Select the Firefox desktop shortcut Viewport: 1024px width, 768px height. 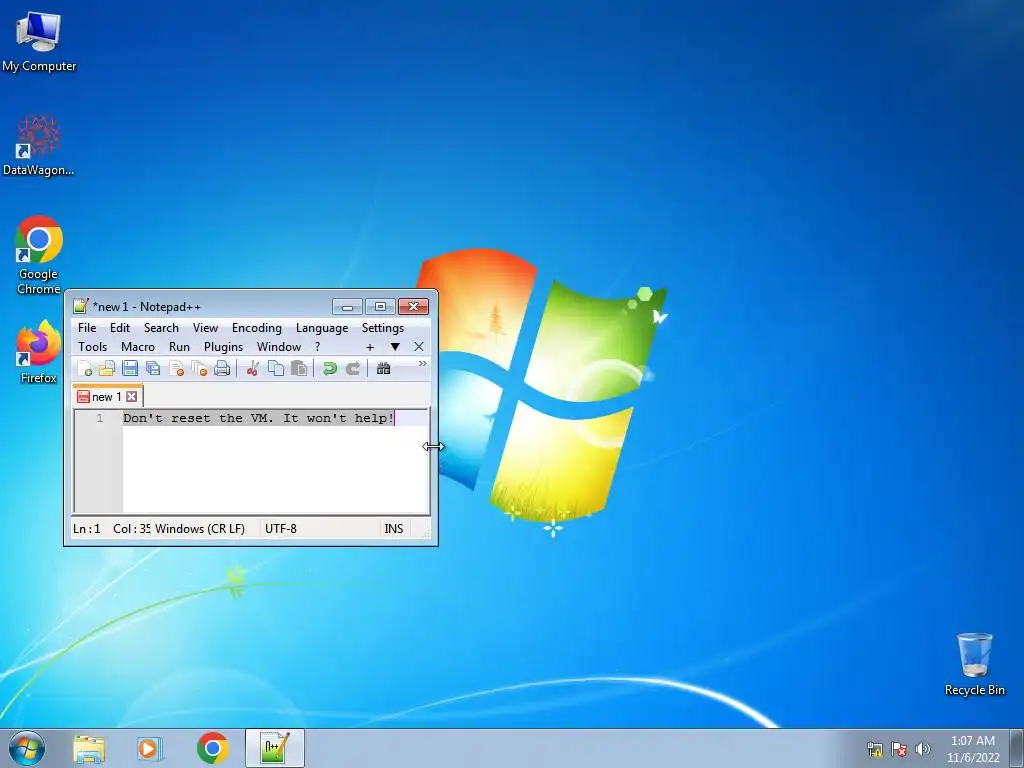point(39,351)
